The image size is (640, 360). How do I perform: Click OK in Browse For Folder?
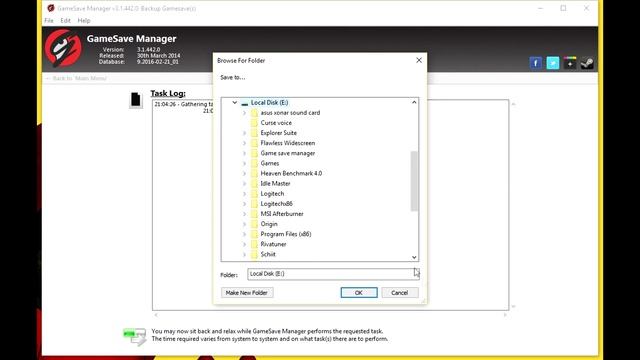click(x=359, y=293)
